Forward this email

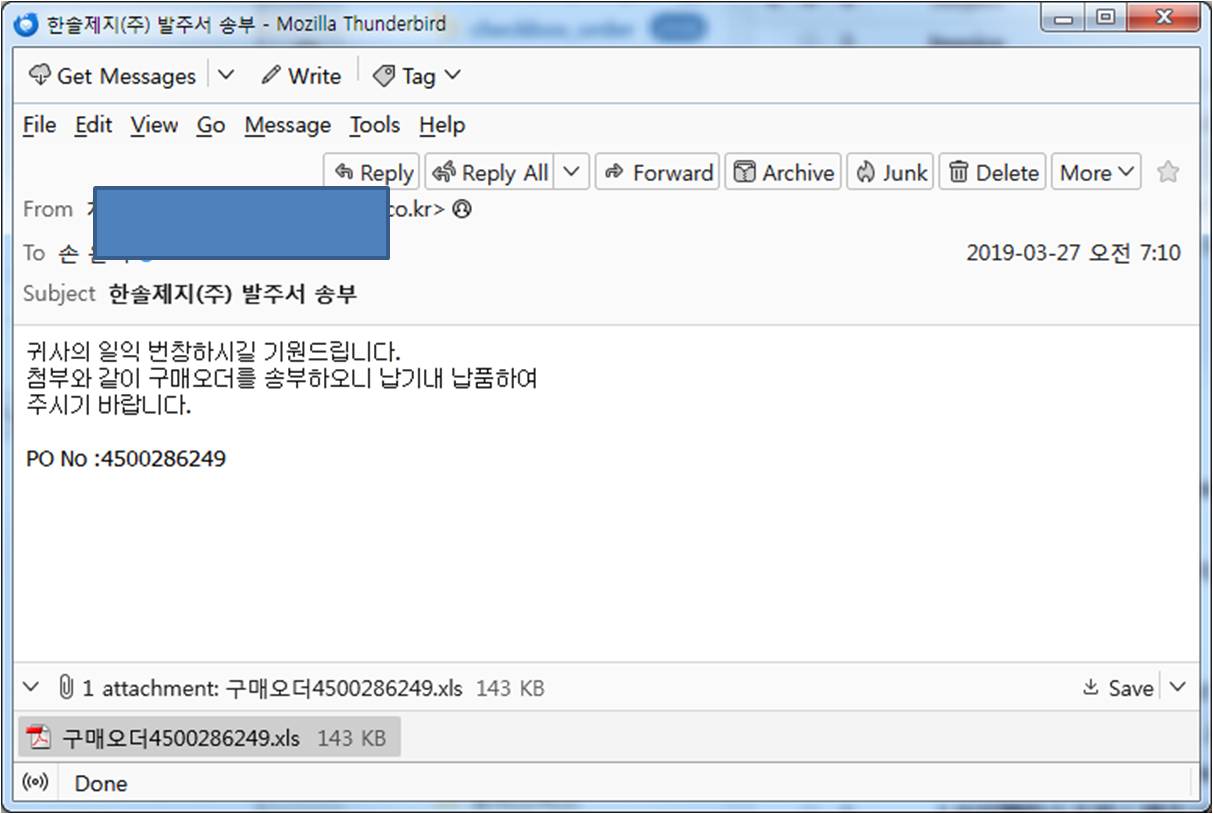pos(658,173)
